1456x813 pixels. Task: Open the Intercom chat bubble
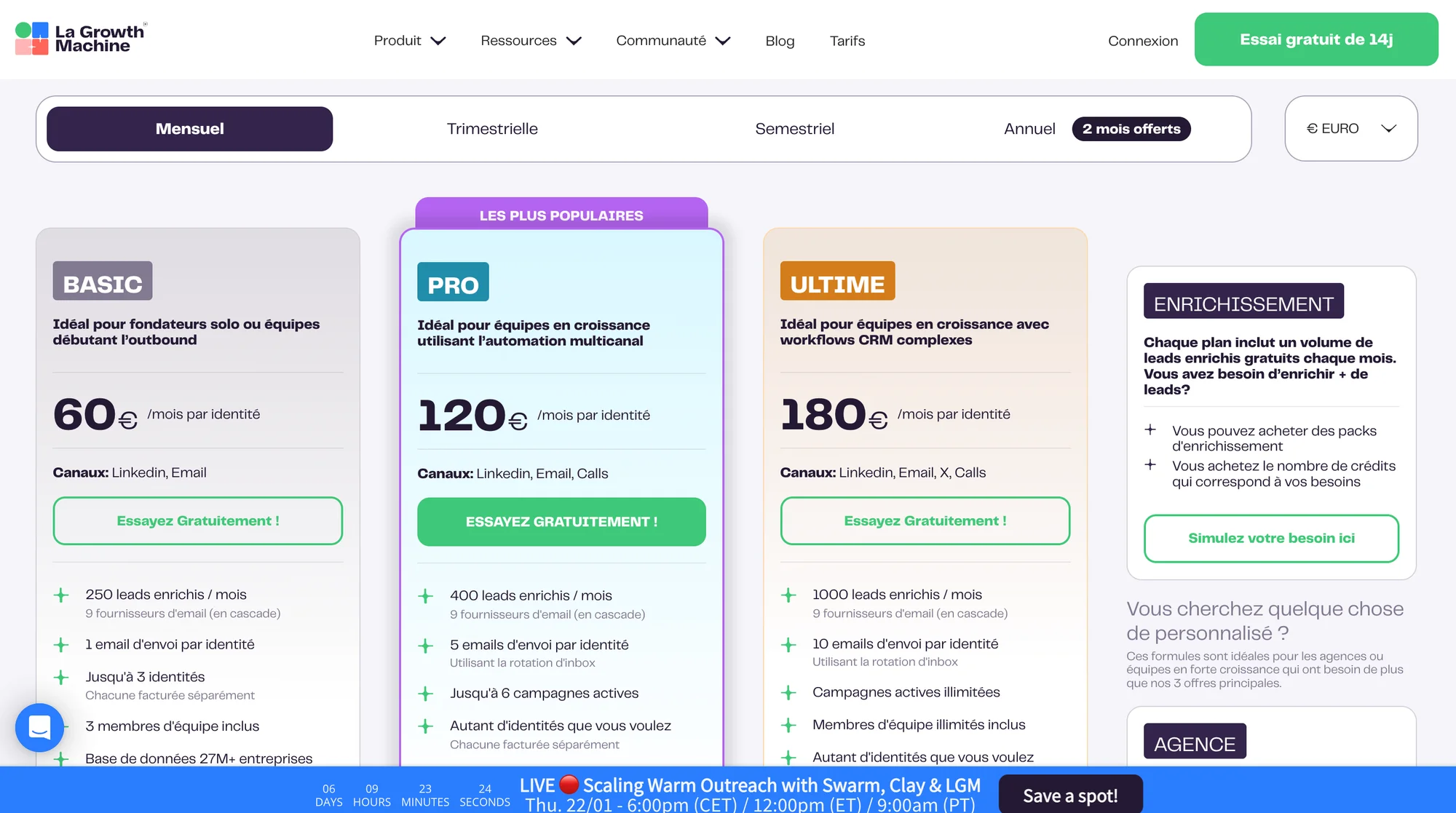click(39, 727)
